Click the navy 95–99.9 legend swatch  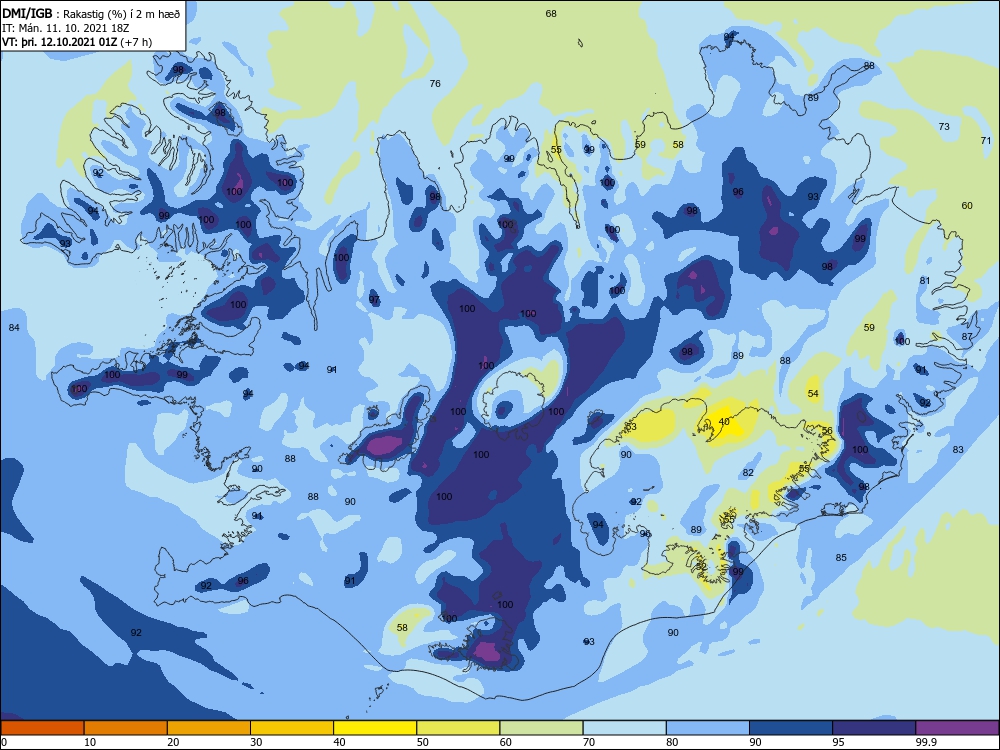coord(874,728)
